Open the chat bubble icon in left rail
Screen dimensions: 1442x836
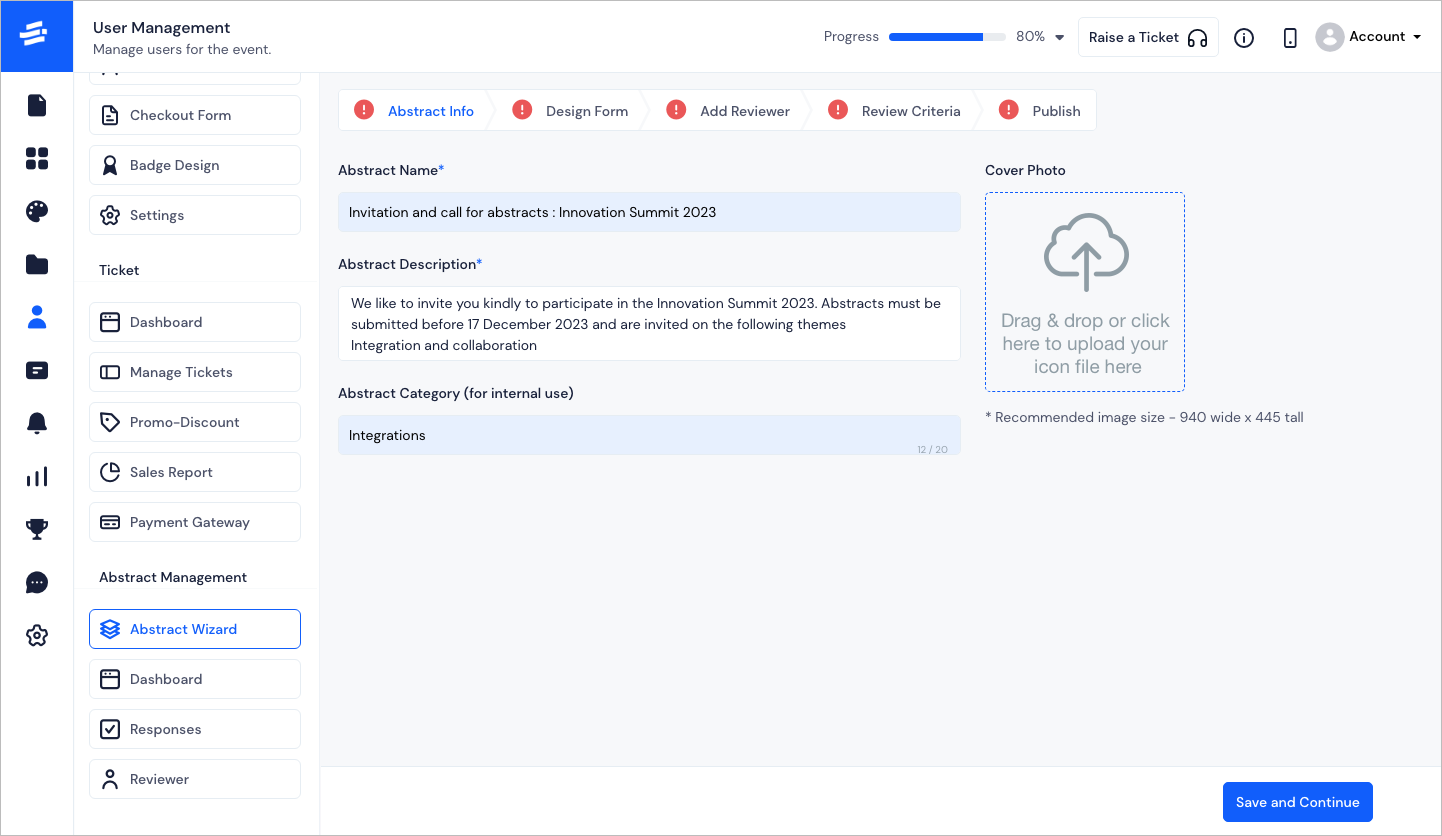pos(37,582)
